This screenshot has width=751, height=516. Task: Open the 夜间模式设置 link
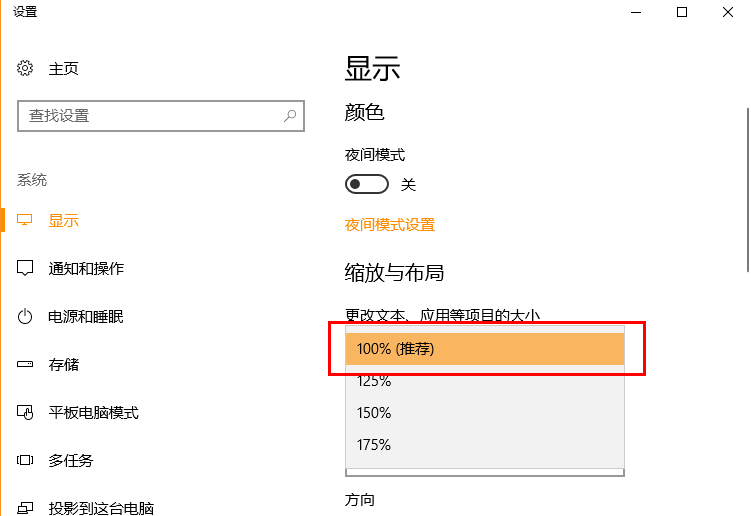tap(390, 225)
